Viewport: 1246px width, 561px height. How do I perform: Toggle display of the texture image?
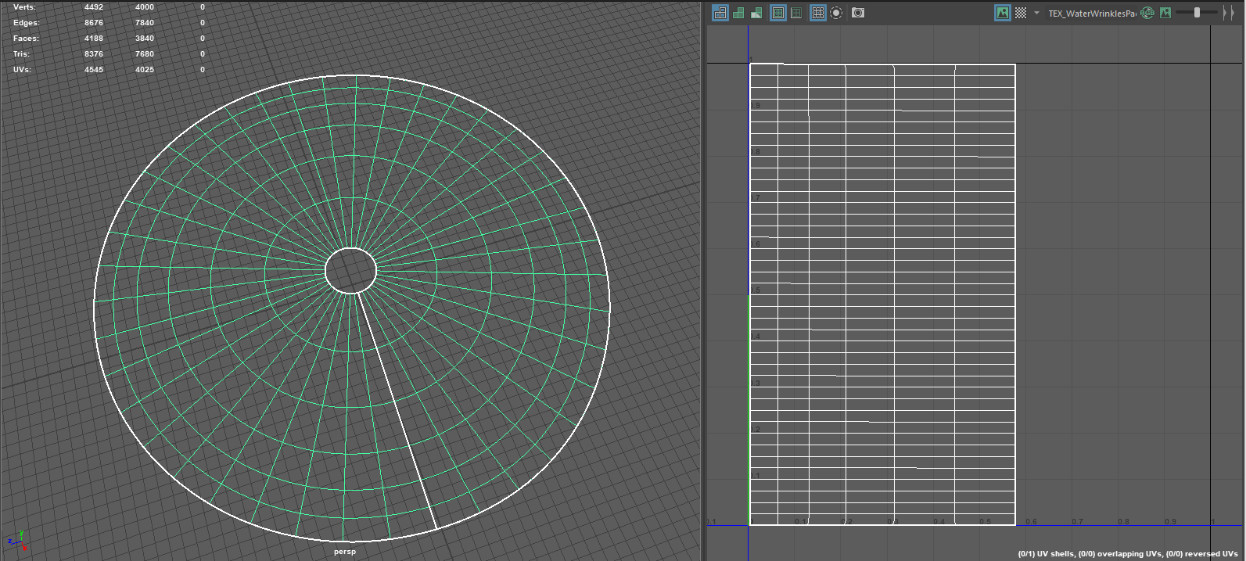coord(1002,13)
